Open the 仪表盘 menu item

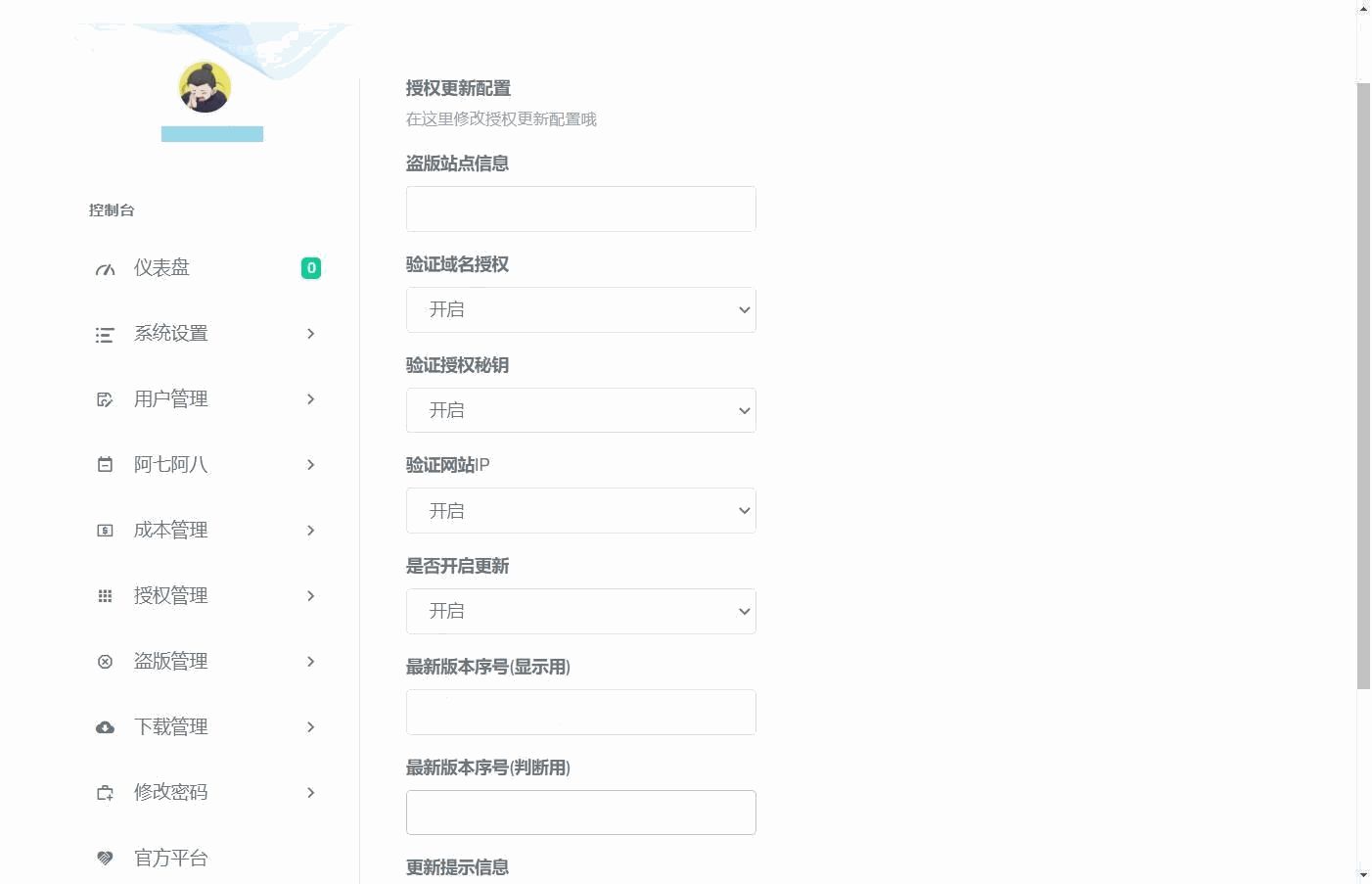coord(161,267)
